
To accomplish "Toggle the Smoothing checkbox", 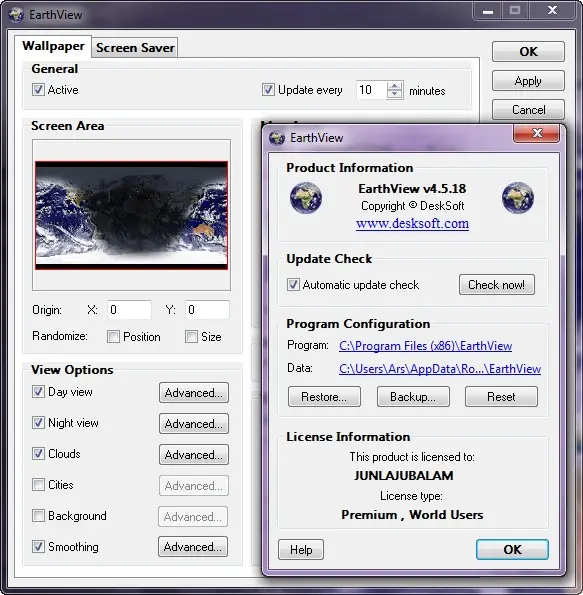I will [x=38, y=547].
